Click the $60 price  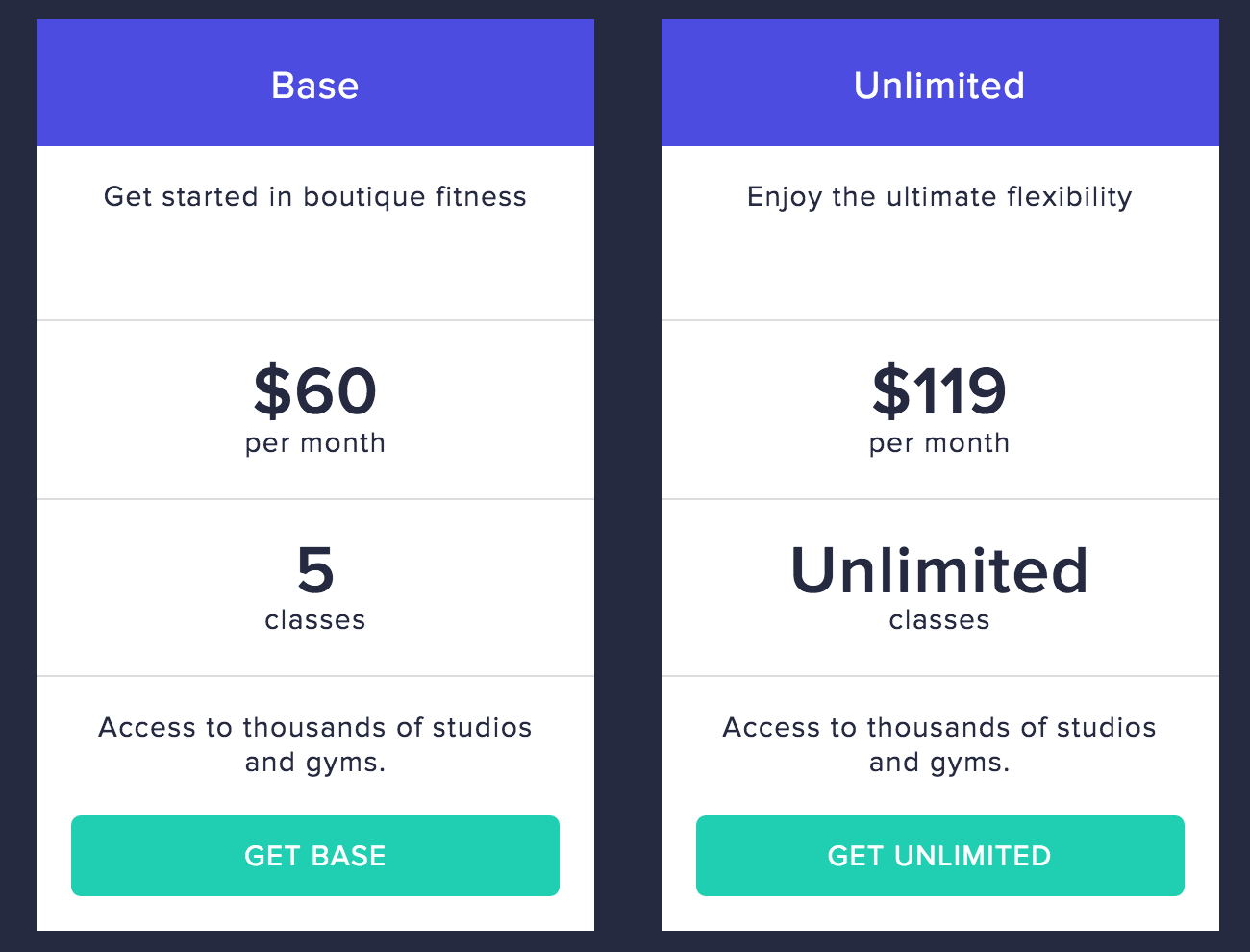pyautogui.click(x=315, y=391)
